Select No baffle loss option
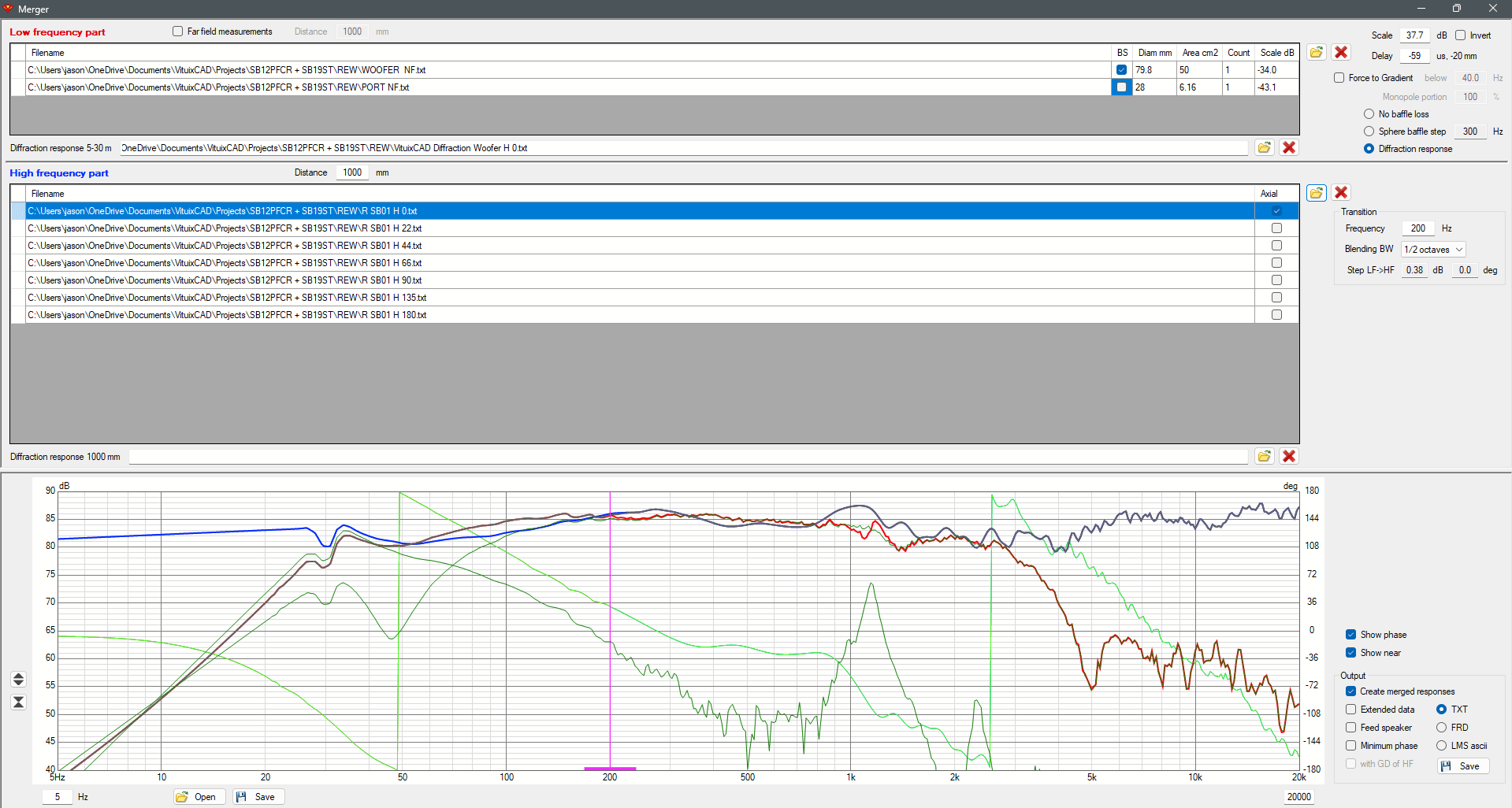The width and height of the screenshot is (1512, 808). pyautogui.click(x=1369, y=114)
